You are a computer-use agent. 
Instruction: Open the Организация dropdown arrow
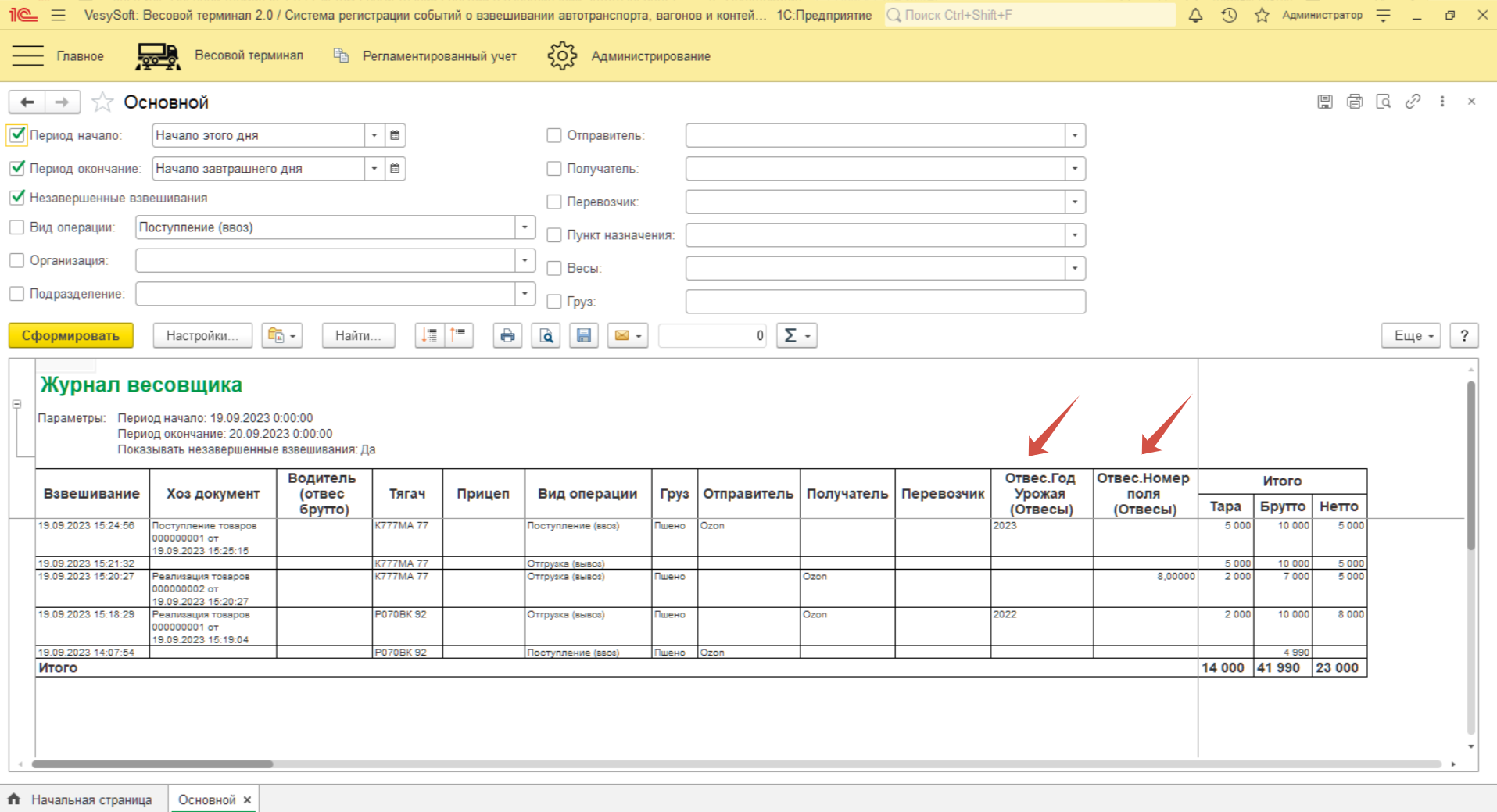[x=525, y=260]
